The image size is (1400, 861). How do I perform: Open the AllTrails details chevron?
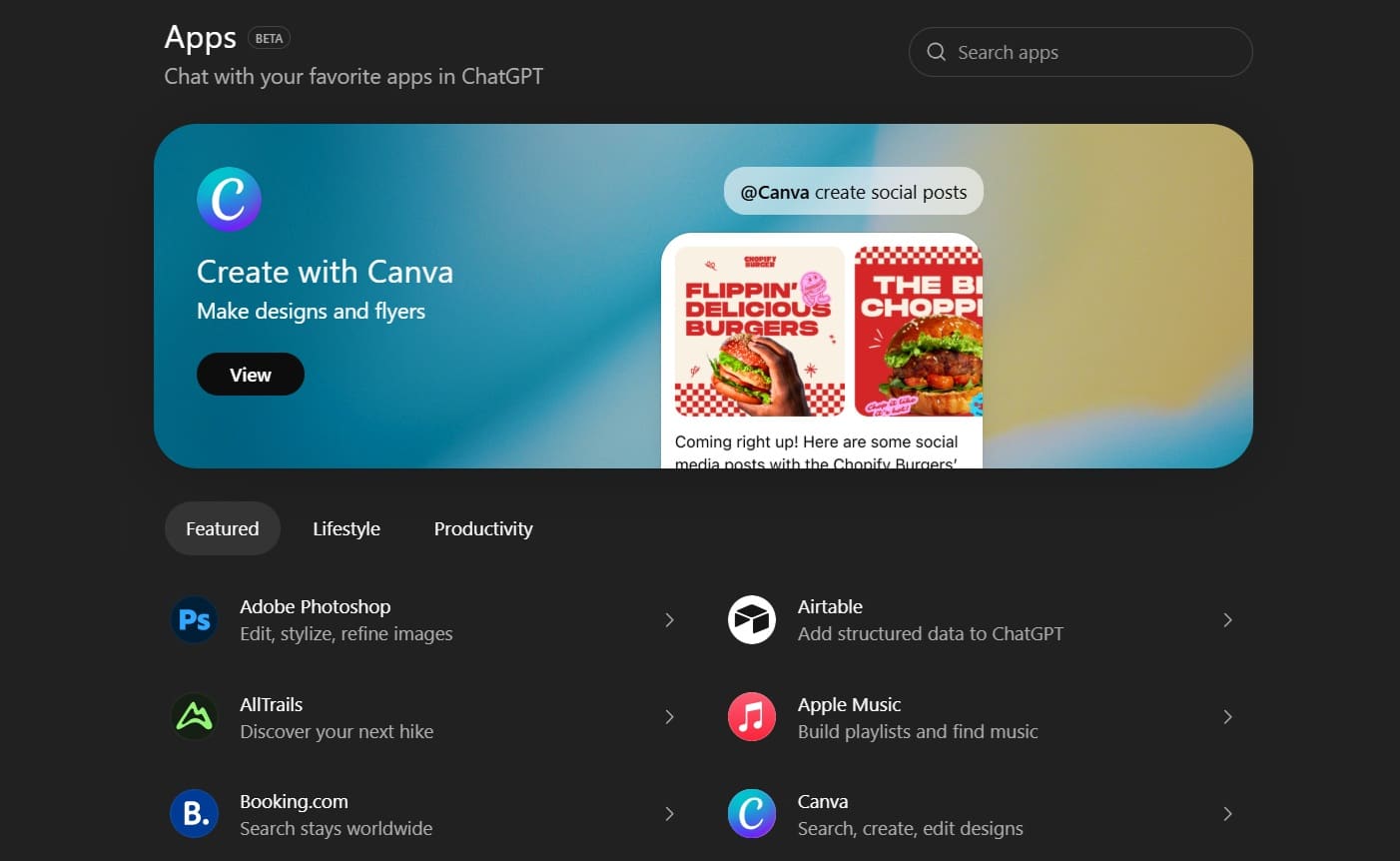pos(669,716)
